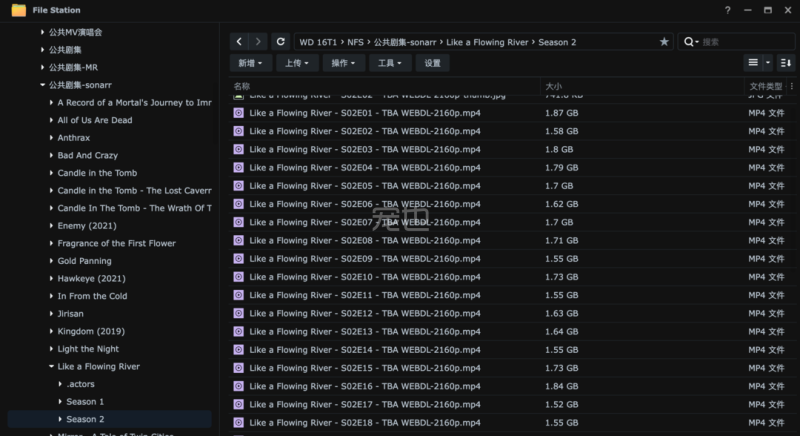The image size is (800, 436).
Task: Click the back navigation arrow
Action: 238,42
